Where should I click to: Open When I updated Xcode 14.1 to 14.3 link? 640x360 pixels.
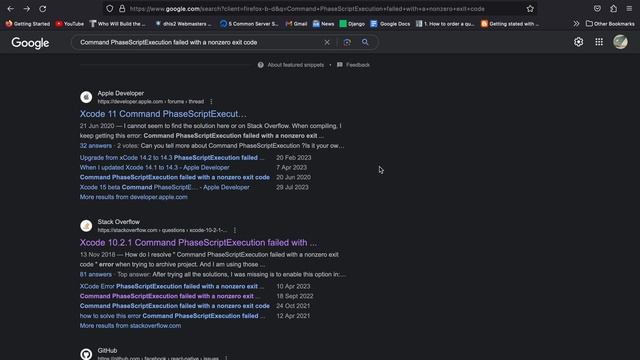pyautogui.click(x=155, y=167)
